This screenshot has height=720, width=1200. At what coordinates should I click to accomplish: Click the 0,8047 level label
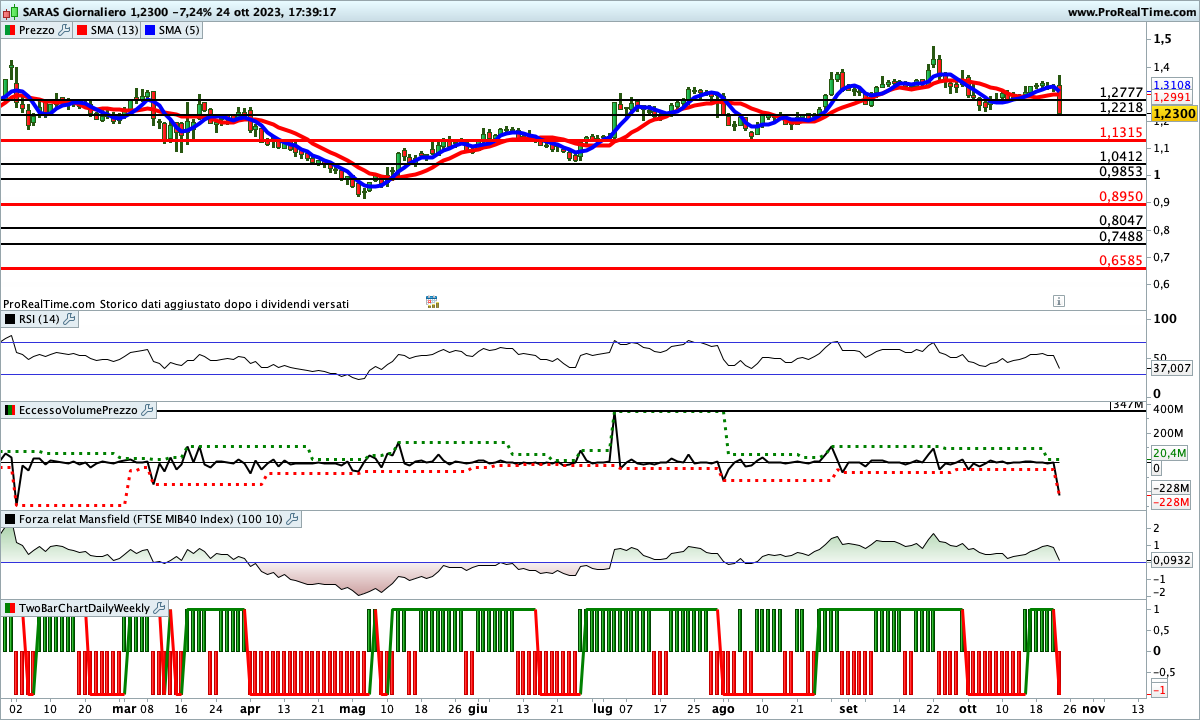tap(1121, 220)
